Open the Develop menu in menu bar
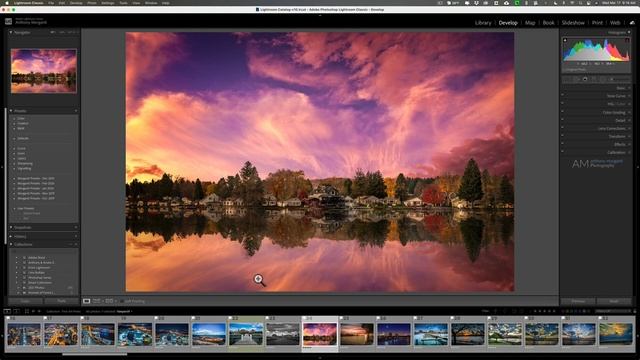Image resolution: width=640 pixels, height=360 pixels. point(76,3)
